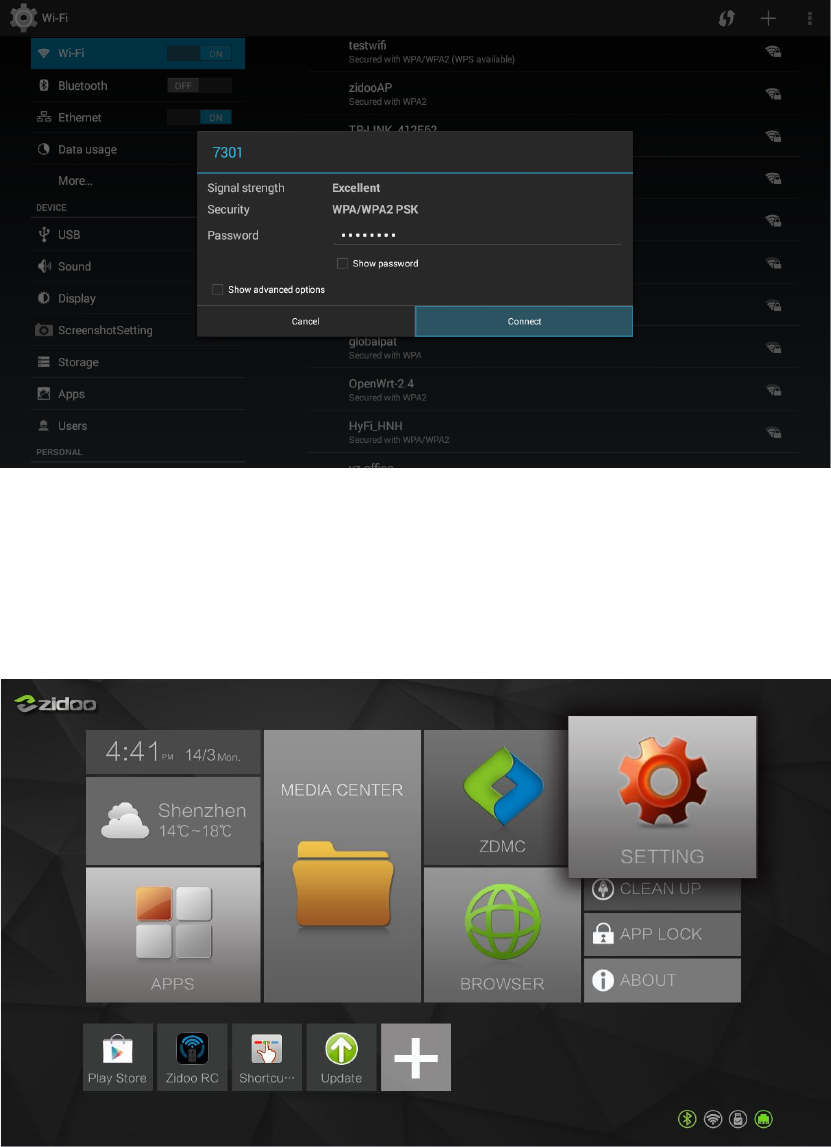Open the SETTING gear tile
The height and width of the screenshot is (1147, 831).
(662, 797)
